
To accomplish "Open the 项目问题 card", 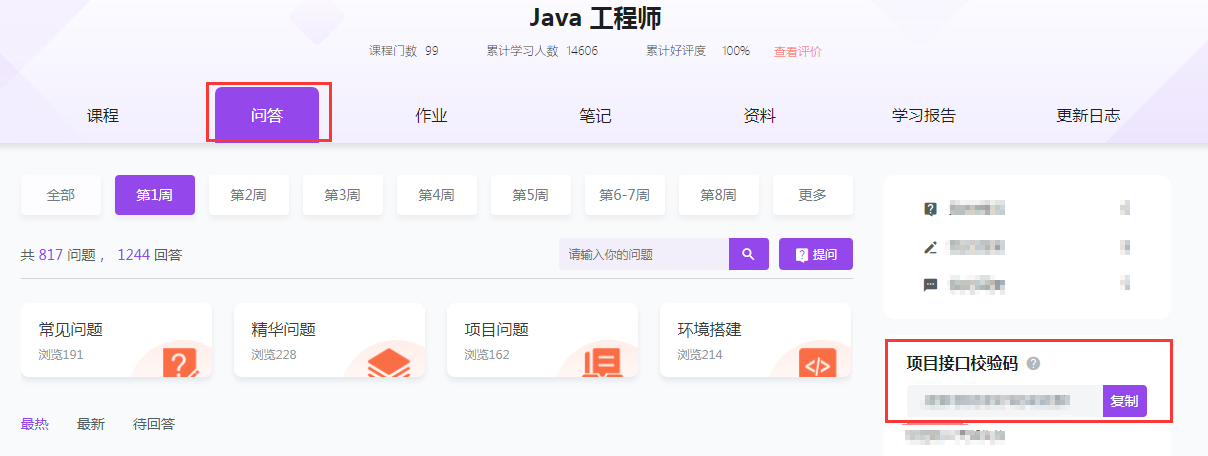I will point(542,340).
